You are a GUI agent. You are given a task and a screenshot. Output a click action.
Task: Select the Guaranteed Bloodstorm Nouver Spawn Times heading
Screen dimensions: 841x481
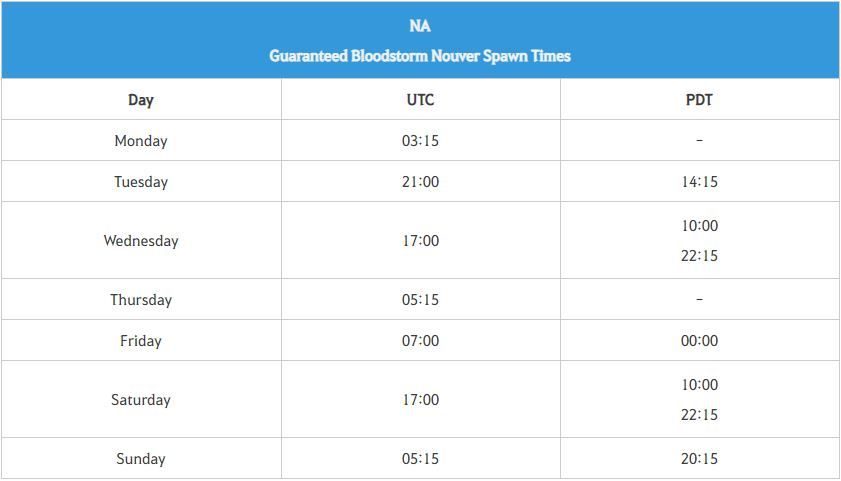(420, 56)
